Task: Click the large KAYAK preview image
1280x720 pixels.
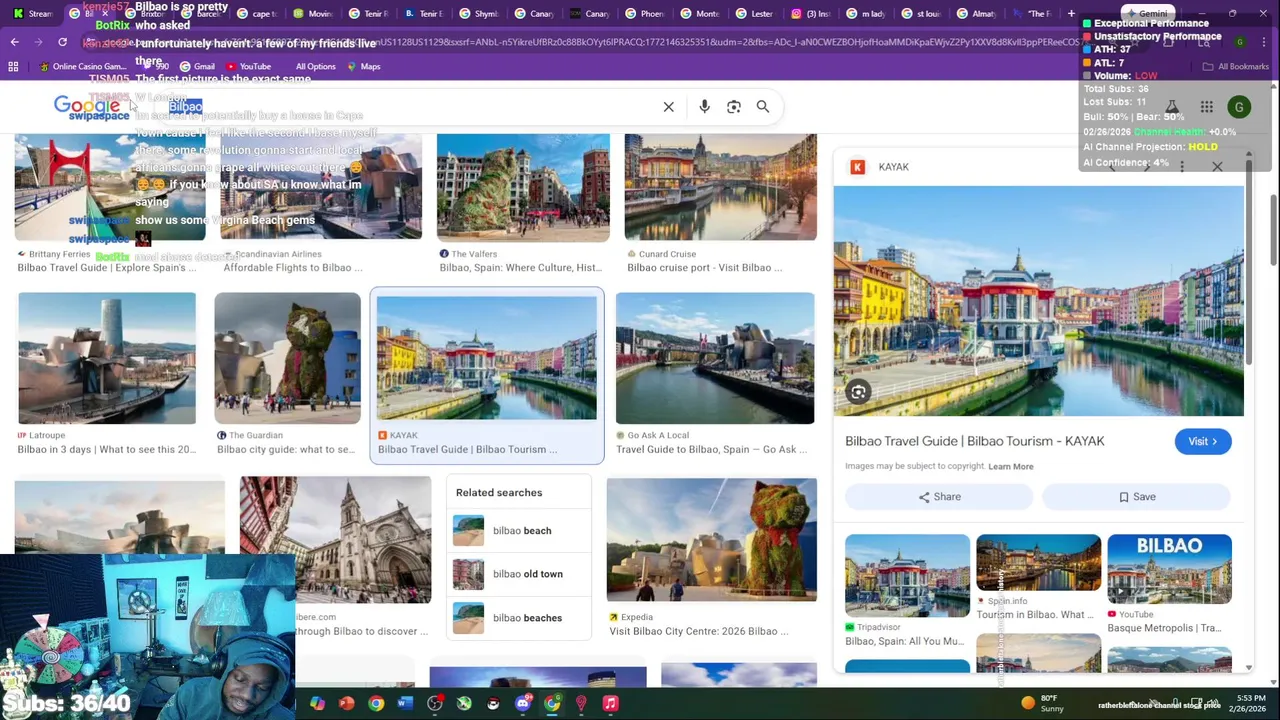Action: (x=1038, y=301)
